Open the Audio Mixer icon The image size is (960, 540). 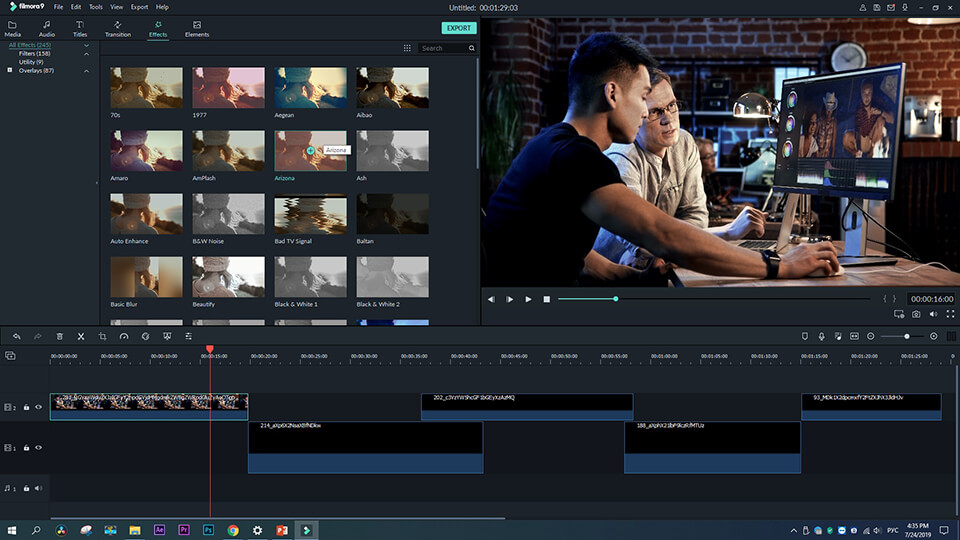(x=838, y=336)
